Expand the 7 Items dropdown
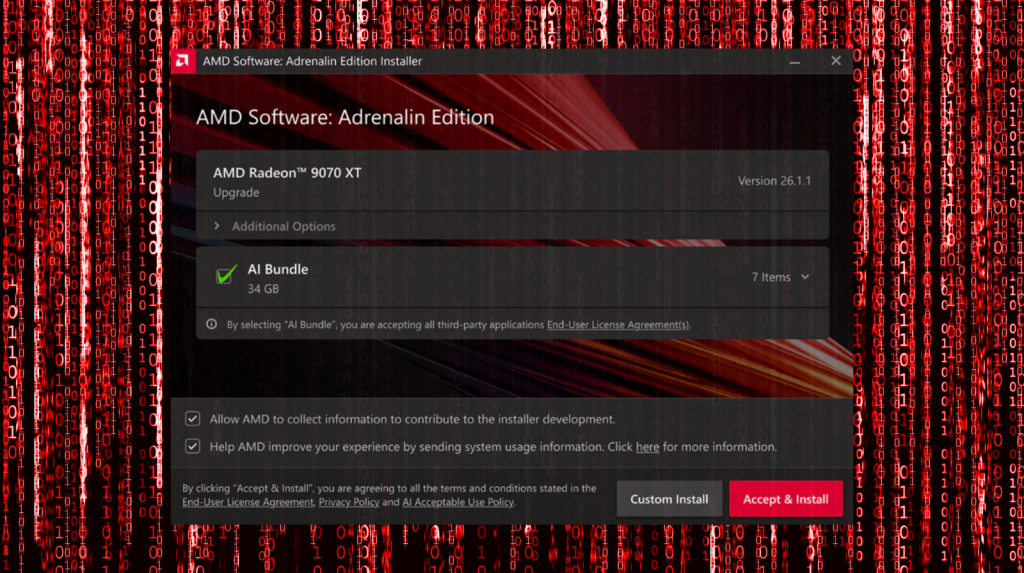The image size is (1024, 573). [x=780, y=277]
